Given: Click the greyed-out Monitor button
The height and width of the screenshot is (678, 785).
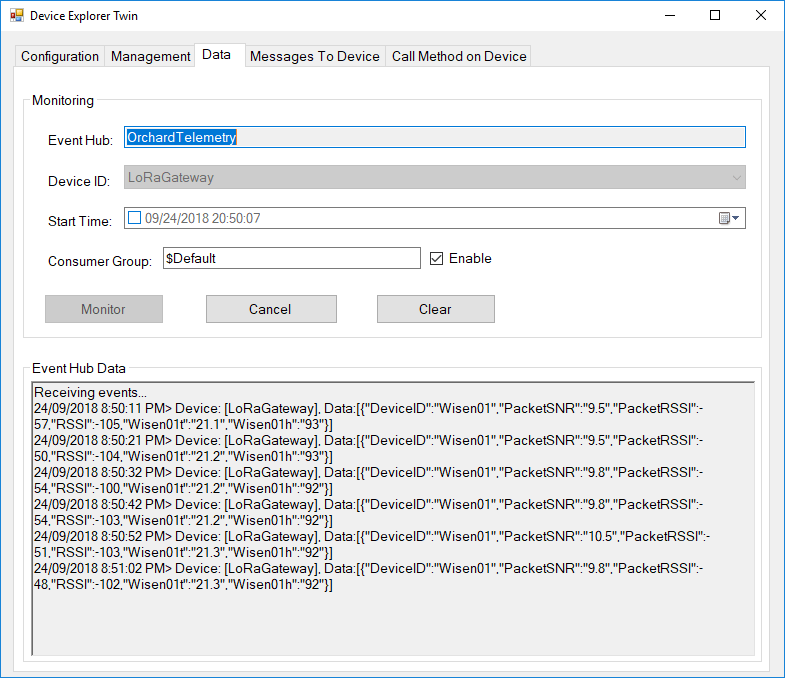Looking at the screenshot, I should pos(104,309).
